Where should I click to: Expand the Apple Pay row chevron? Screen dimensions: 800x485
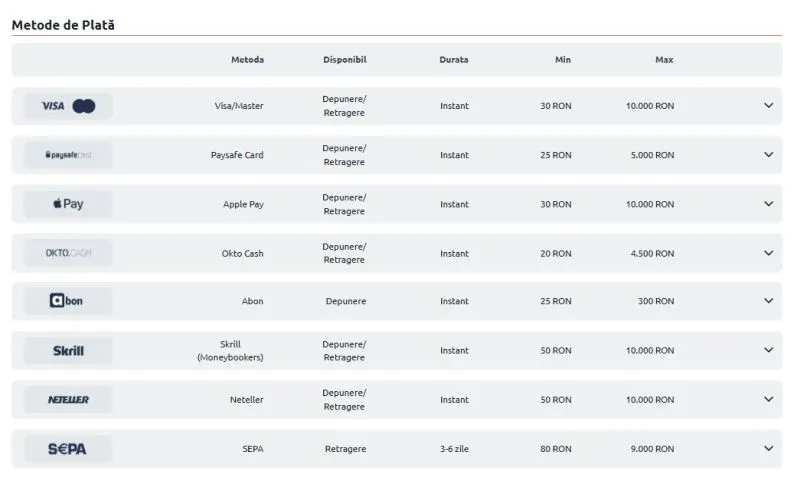[768, 203]
